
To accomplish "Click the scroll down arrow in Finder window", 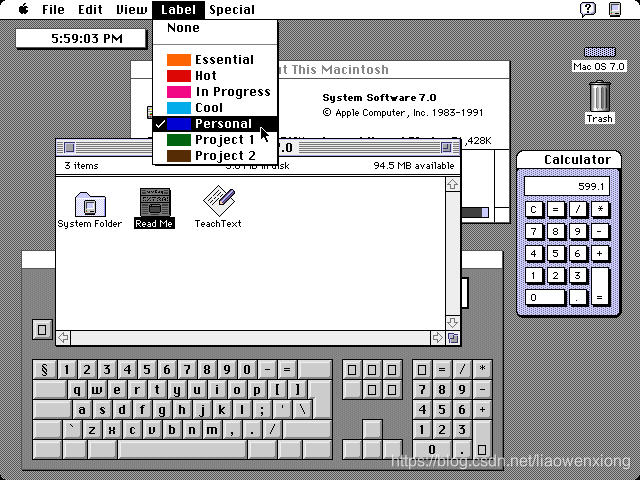I will pos(452,323).
